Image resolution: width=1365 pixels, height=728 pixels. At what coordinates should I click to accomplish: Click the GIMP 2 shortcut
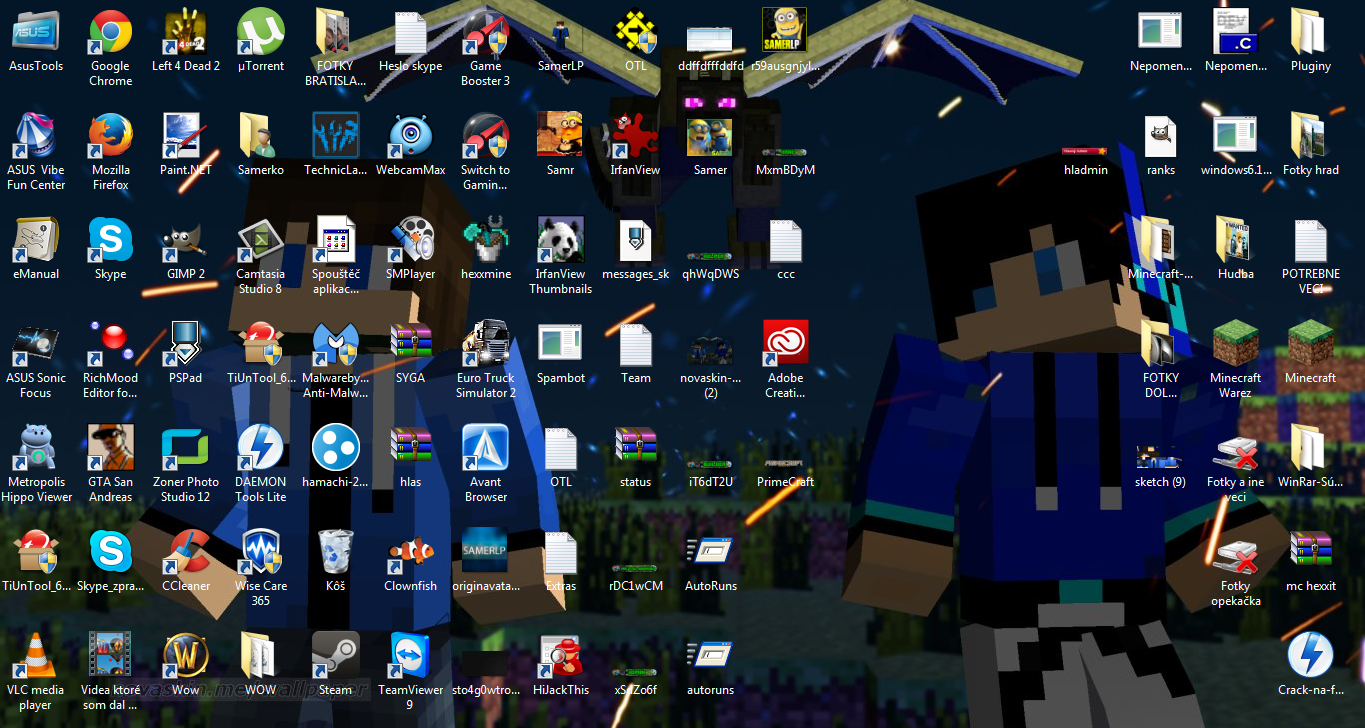(x=185, y=242)
